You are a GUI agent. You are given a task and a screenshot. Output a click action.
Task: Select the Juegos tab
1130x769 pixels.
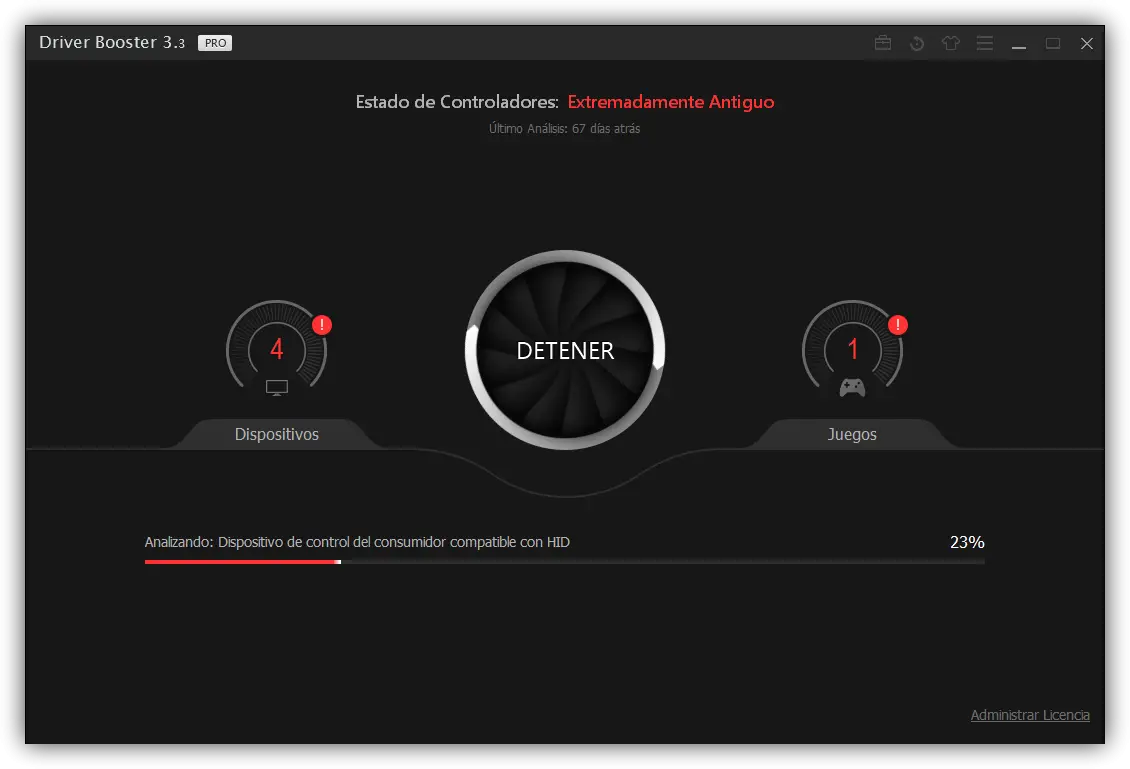click(852, 434)
